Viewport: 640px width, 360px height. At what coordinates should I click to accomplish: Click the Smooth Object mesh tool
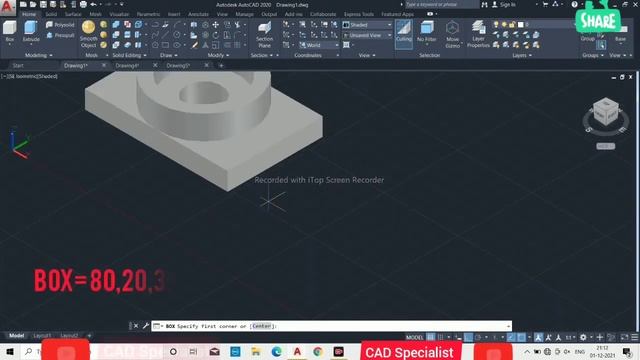click(89, 34)
